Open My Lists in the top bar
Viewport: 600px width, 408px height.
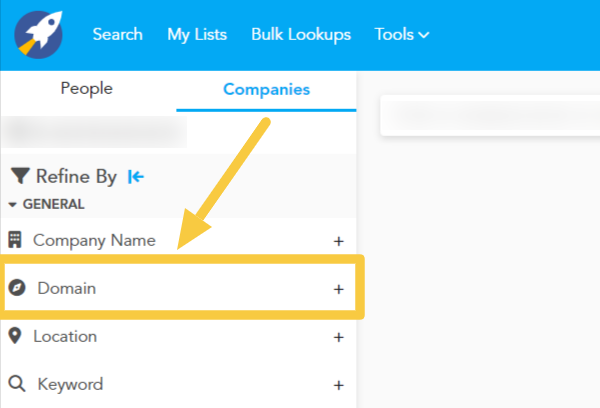click(197, 35)
